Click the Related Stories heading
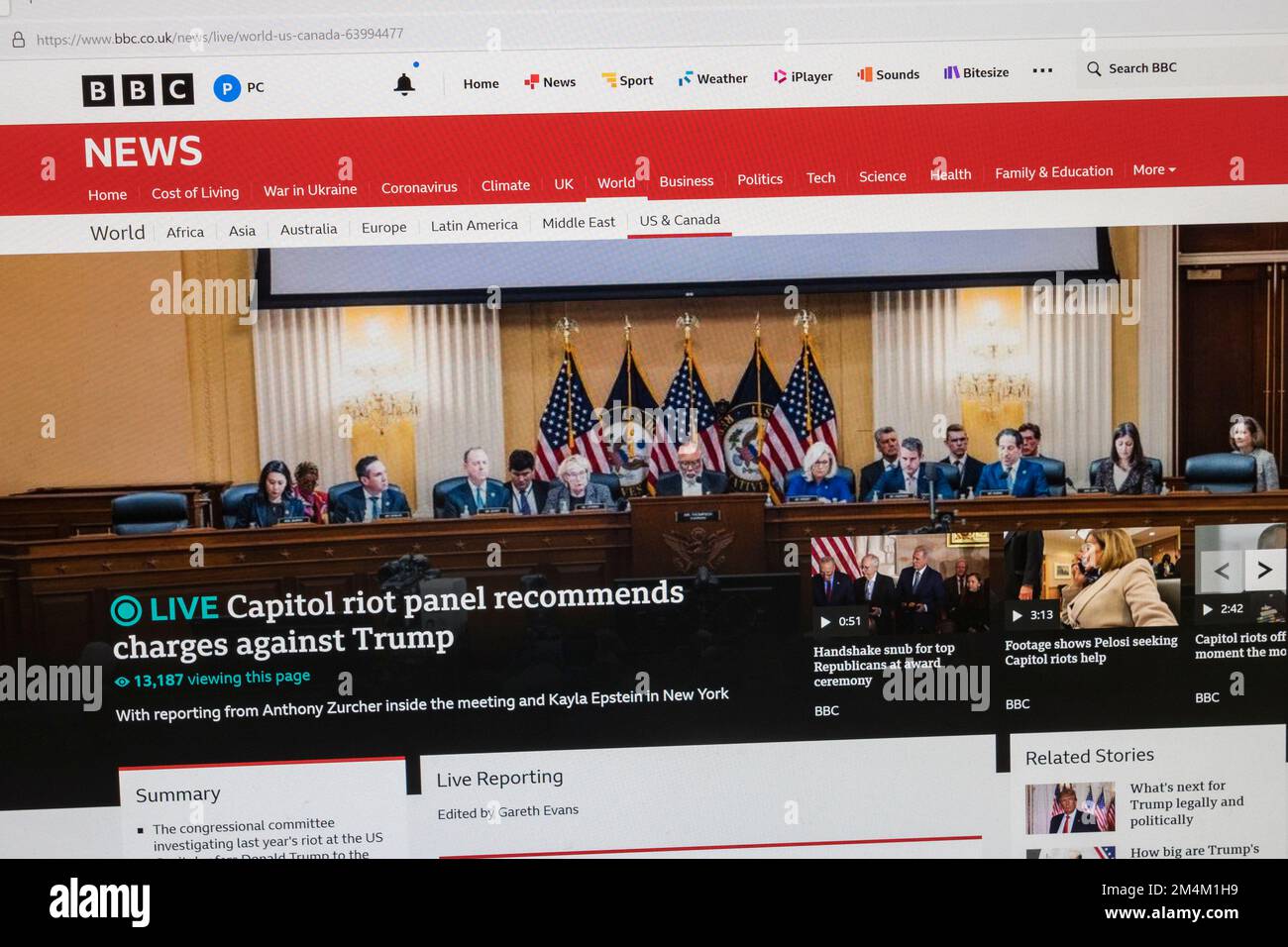 click(1089, 756)
